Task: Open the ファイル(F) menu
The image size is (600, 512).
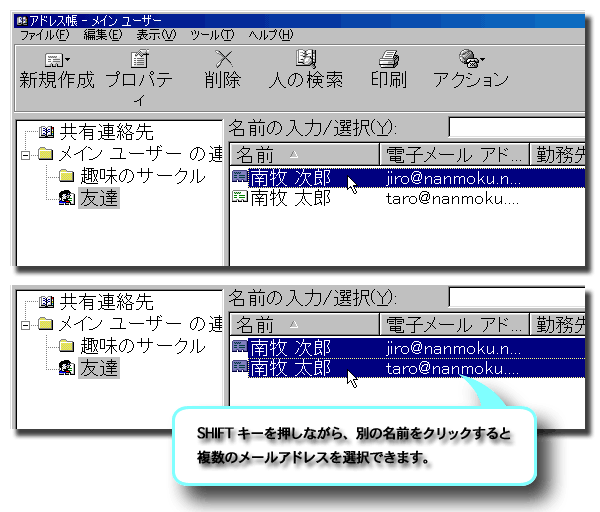Action: click(x=45, y=35)
